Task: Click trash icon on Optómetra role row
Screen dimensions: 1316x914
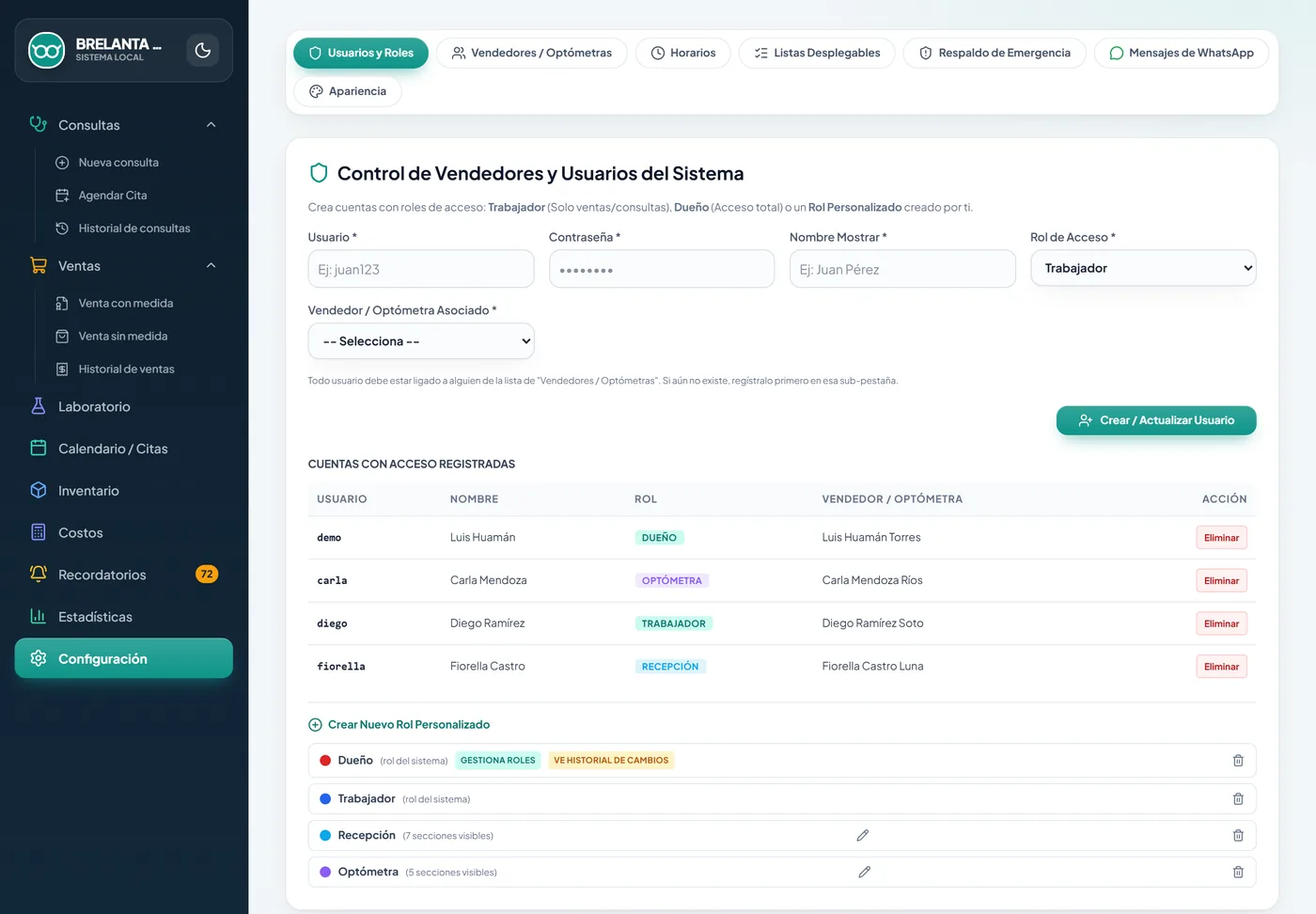Action: [1238, 872]
